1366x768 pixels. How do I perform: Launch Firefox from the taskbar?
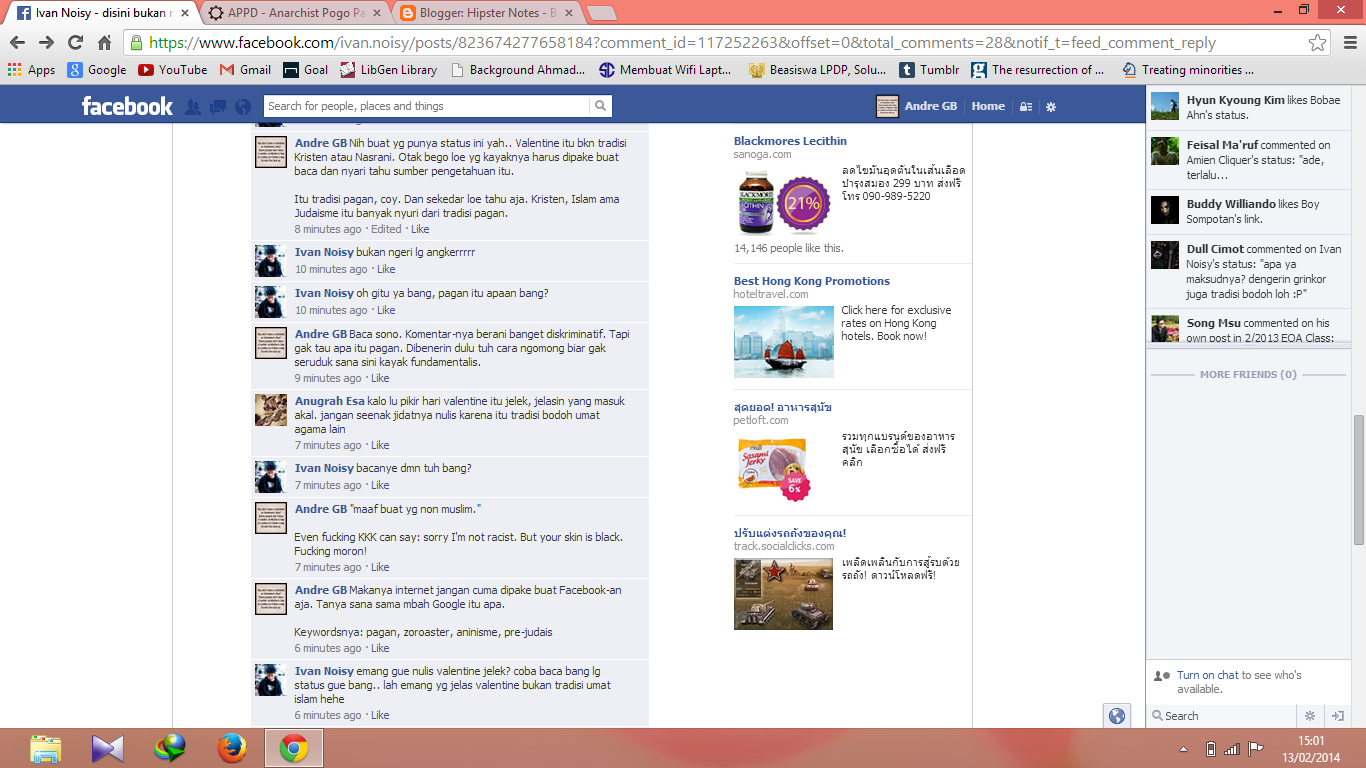[x=231, y=748]
